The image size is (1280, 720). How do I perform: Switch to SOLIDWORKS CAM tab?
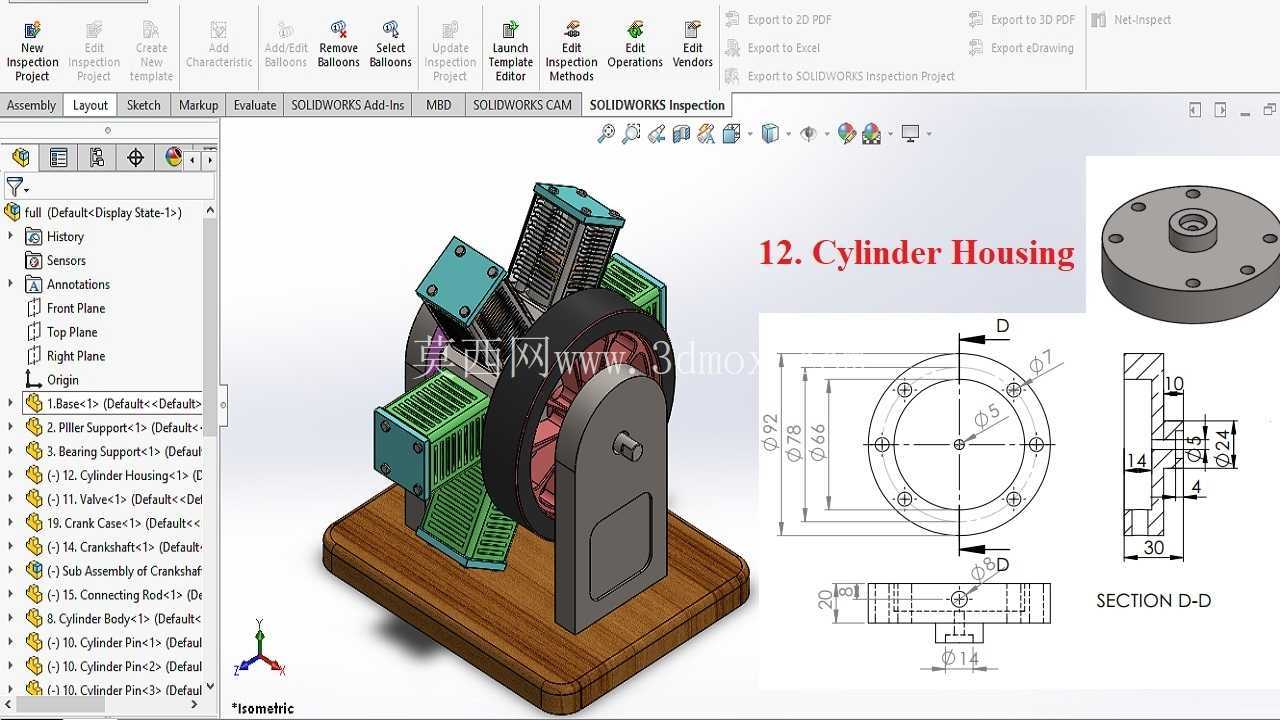[x=522, y=105]
